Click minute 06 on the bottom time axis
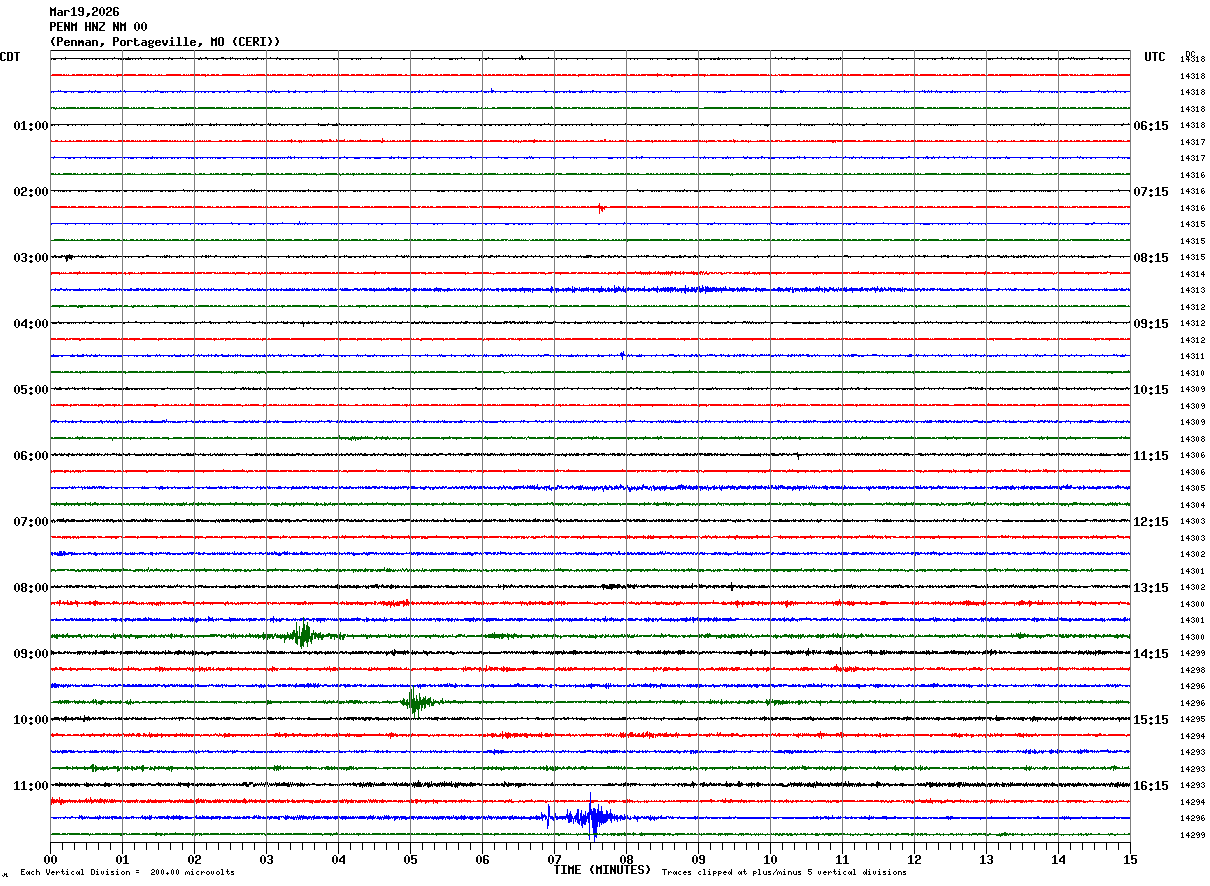Screen dimensions: 1210x886 (x=482, y=859)
